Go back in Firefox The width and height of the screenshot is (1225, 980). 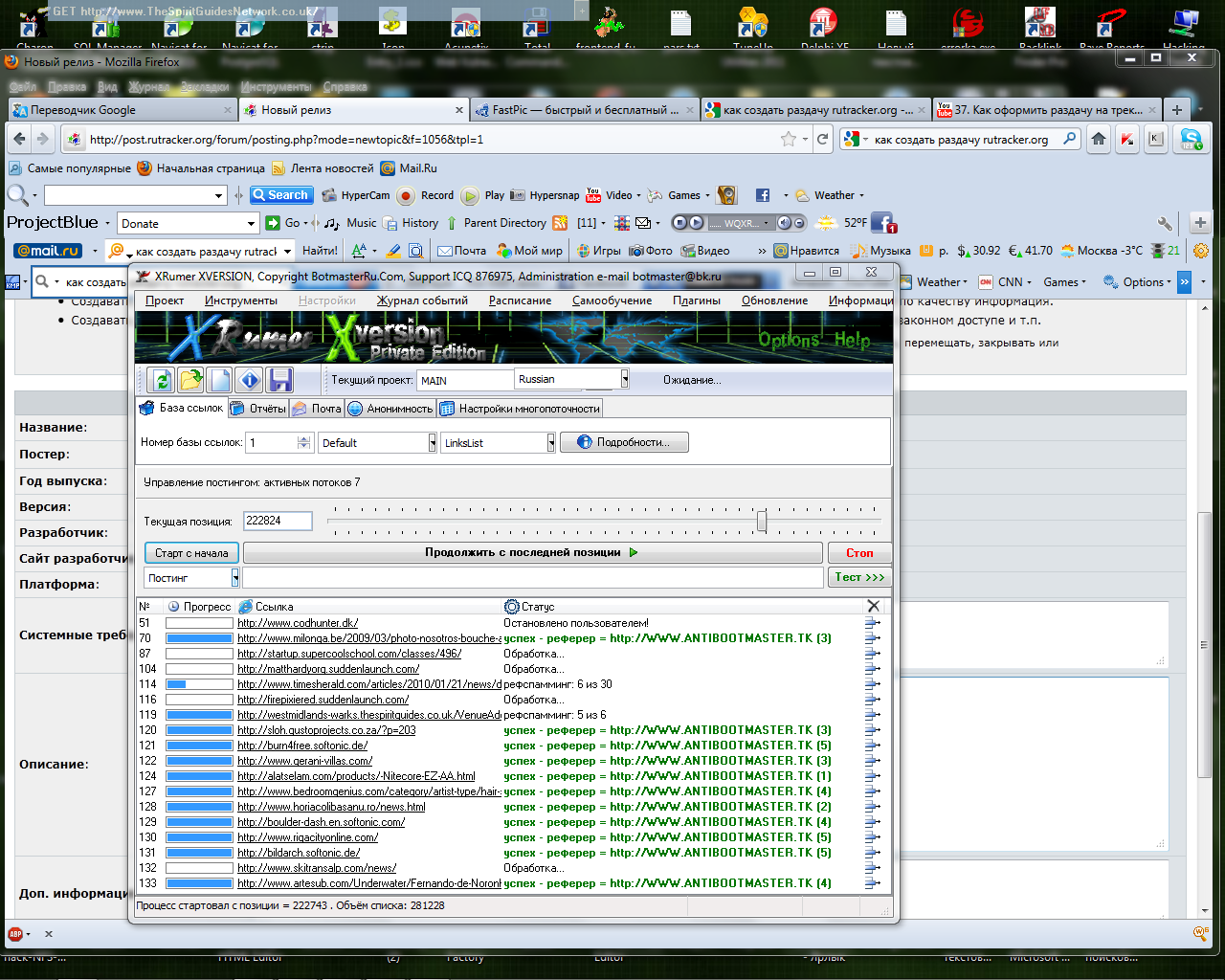[19, 139]
